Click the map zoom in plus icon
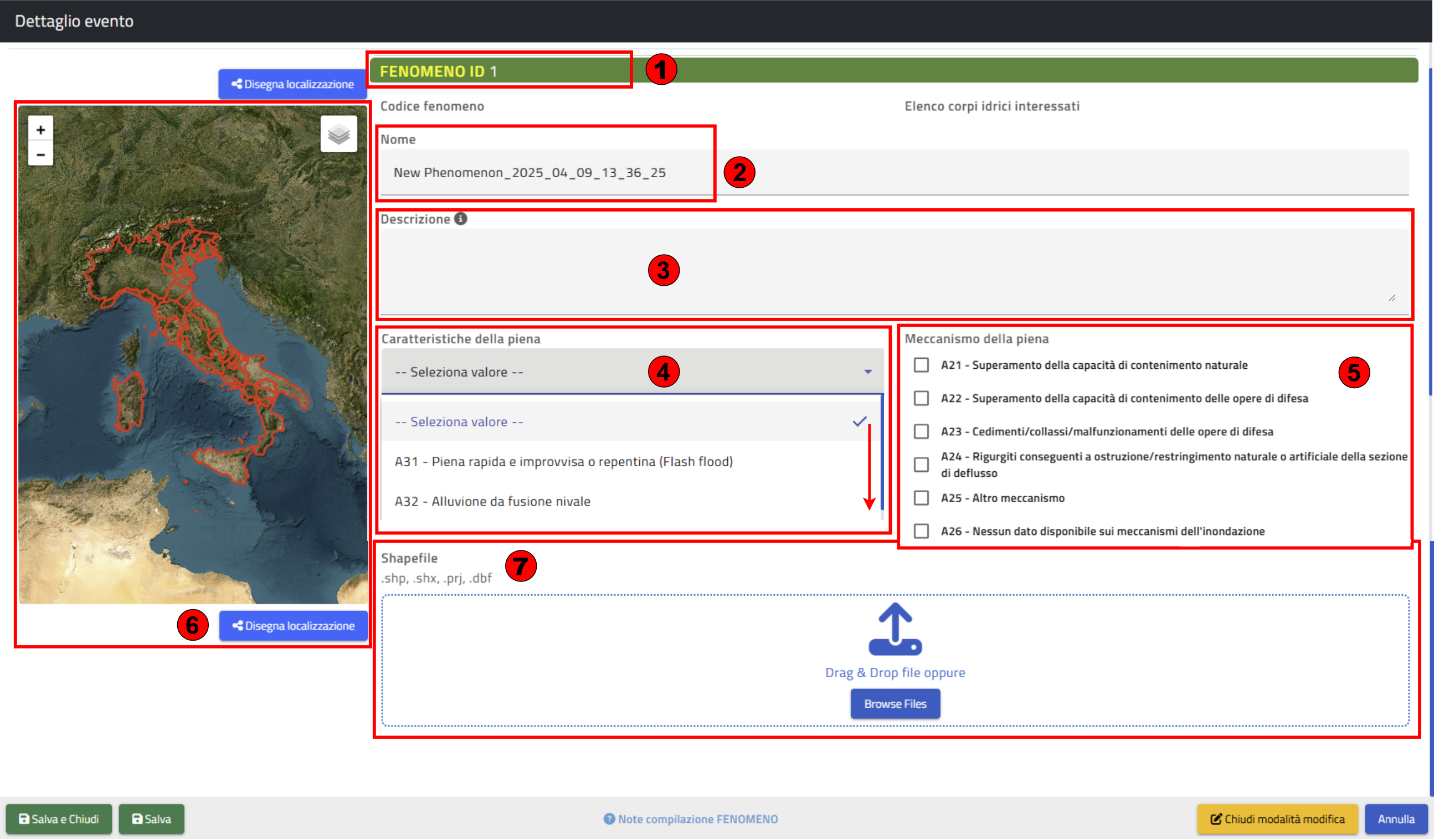 (x=40, y=130)
